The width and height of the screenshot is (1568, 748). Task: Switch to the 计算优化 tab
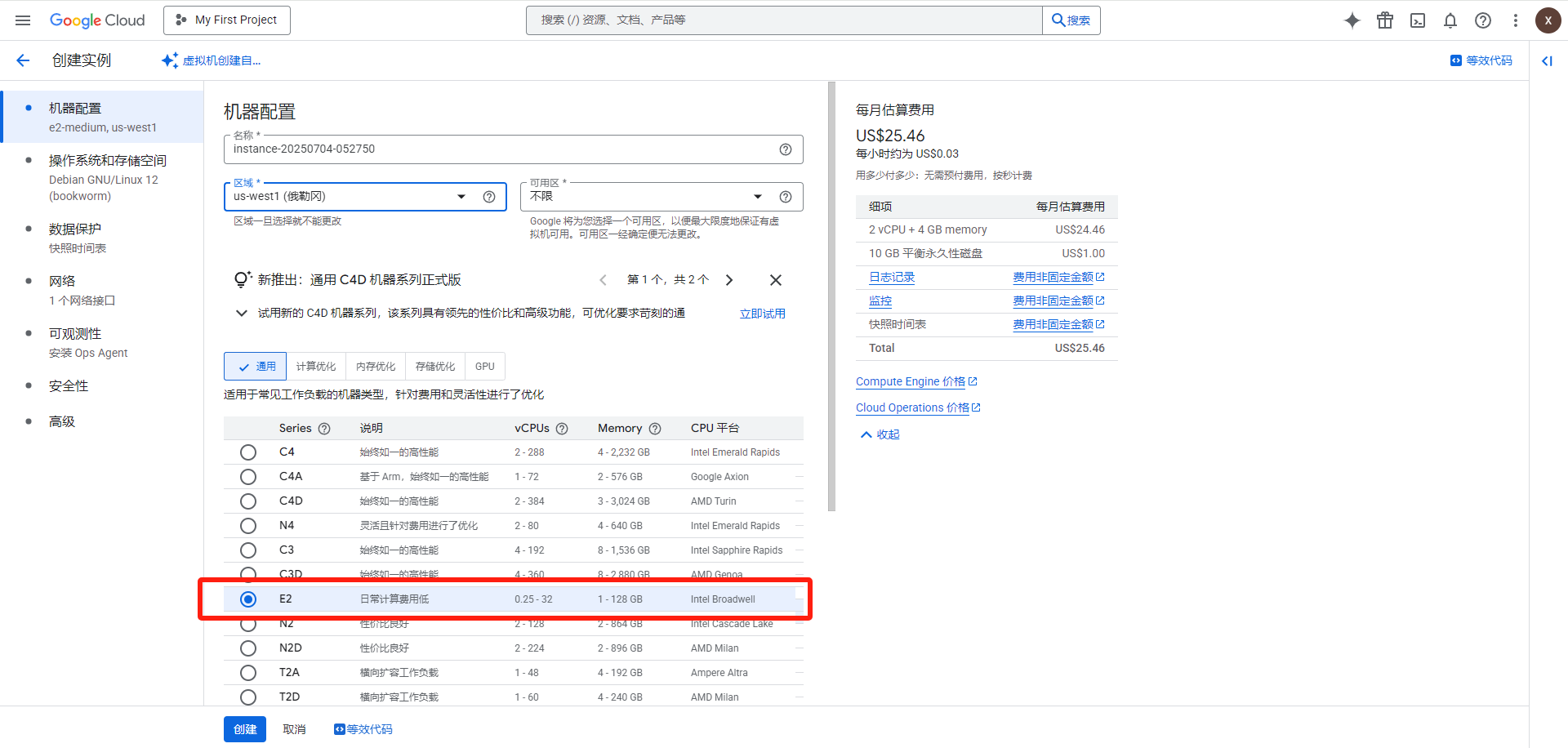316,367
